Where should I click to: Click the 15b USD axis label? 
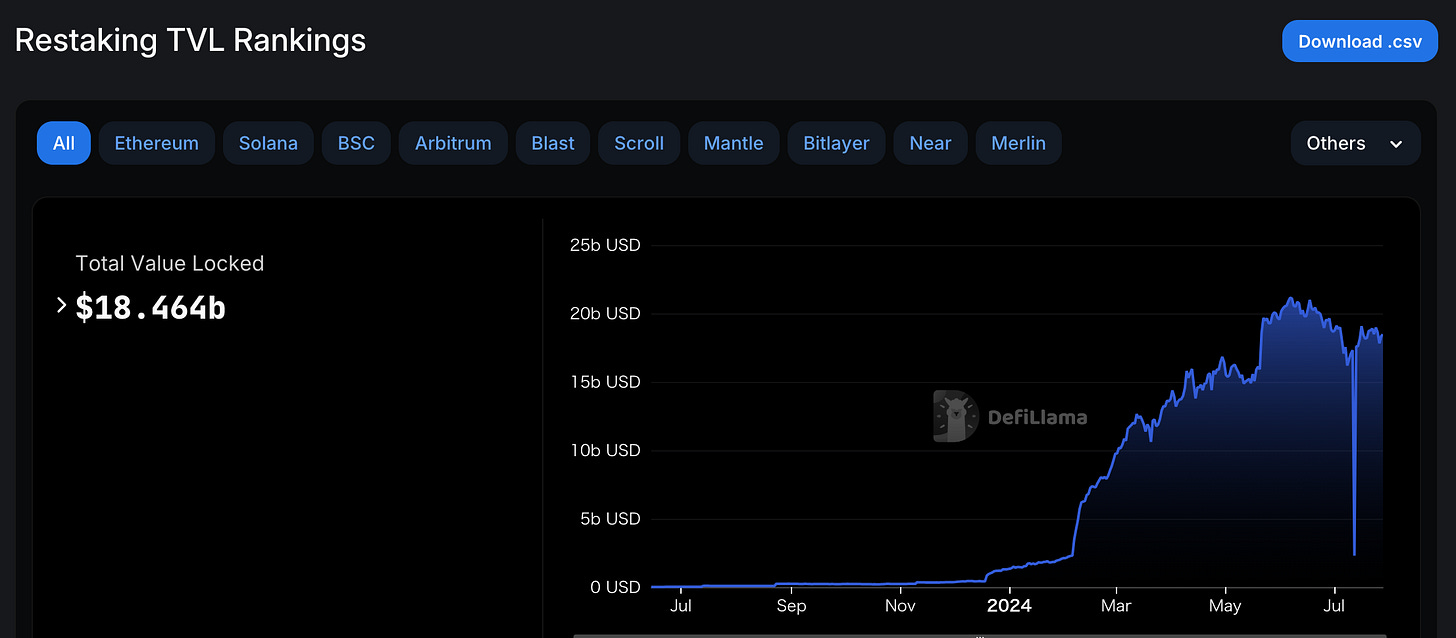[x=603, y=382]
